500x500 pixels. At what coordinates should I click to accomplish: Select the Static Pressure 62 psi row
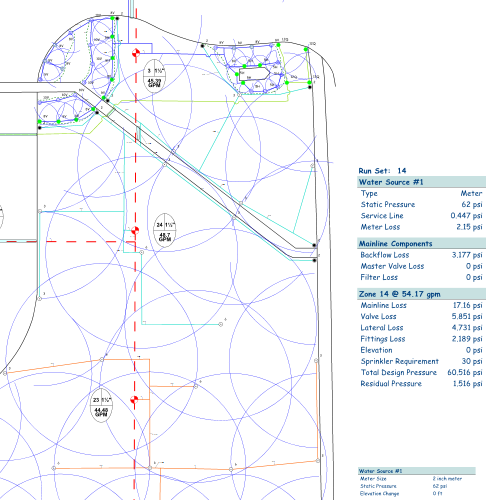coord(421,204)
